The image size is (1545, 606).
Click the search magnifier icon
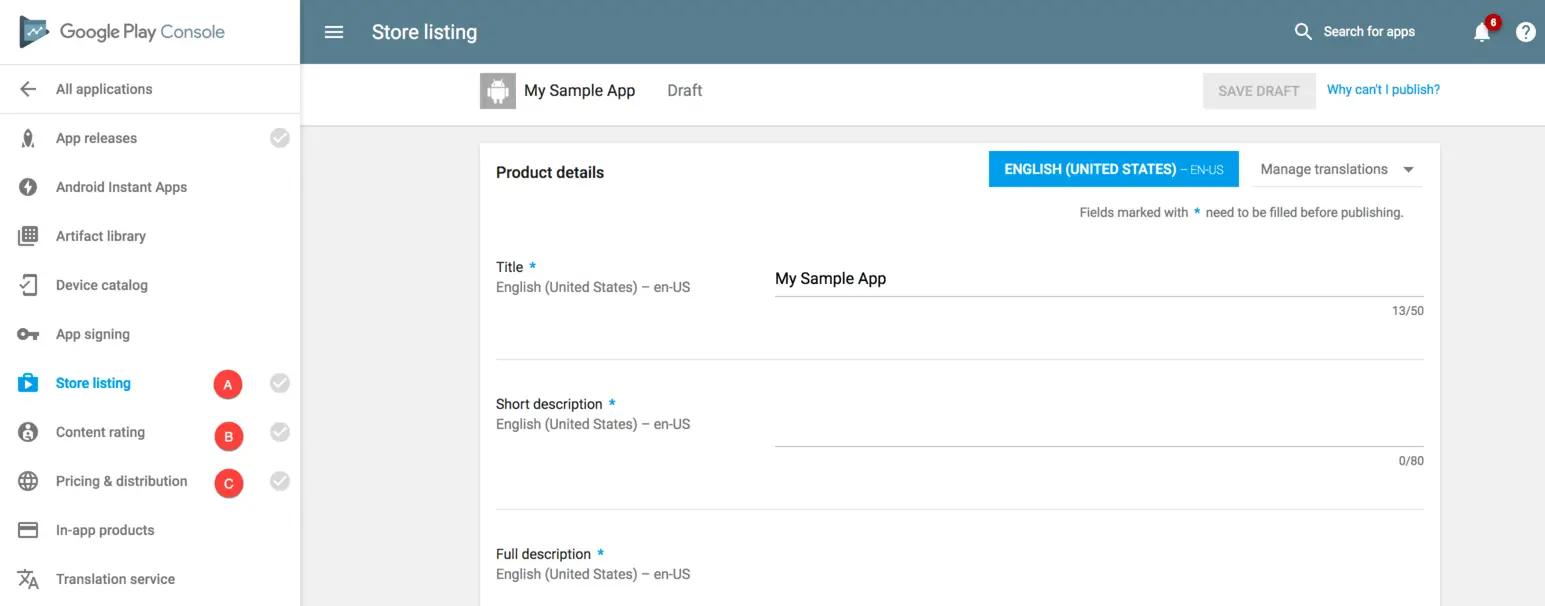1303,32
